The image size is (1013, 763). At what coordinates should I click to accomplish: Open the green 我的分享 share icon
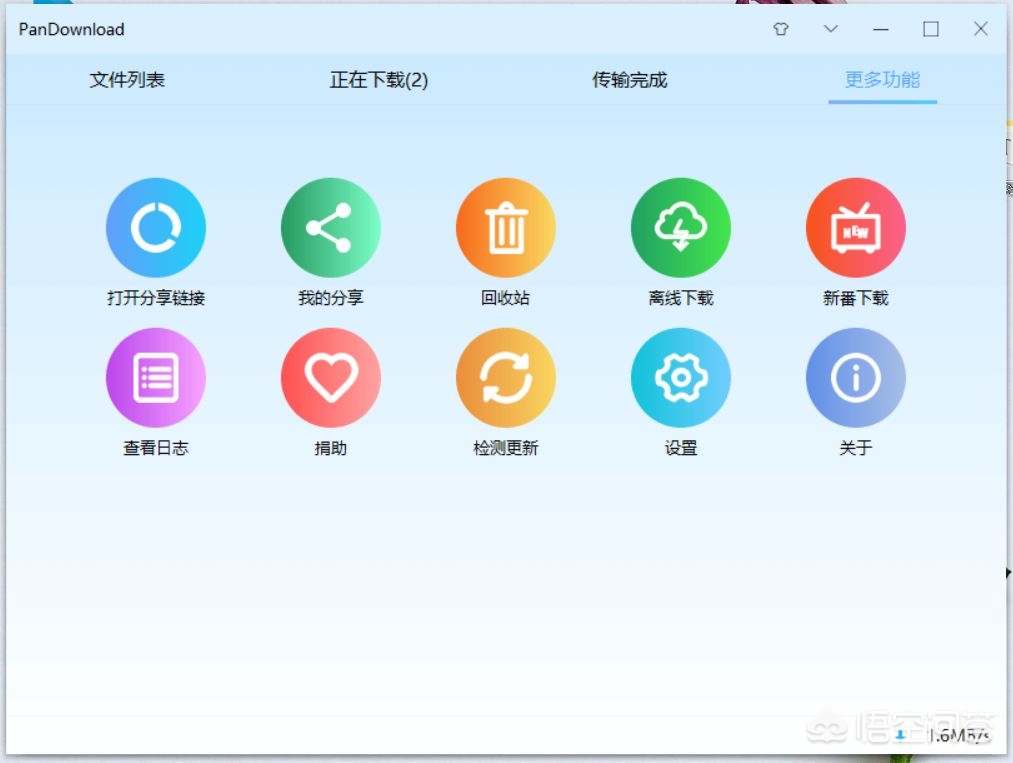tap(331, 227)
